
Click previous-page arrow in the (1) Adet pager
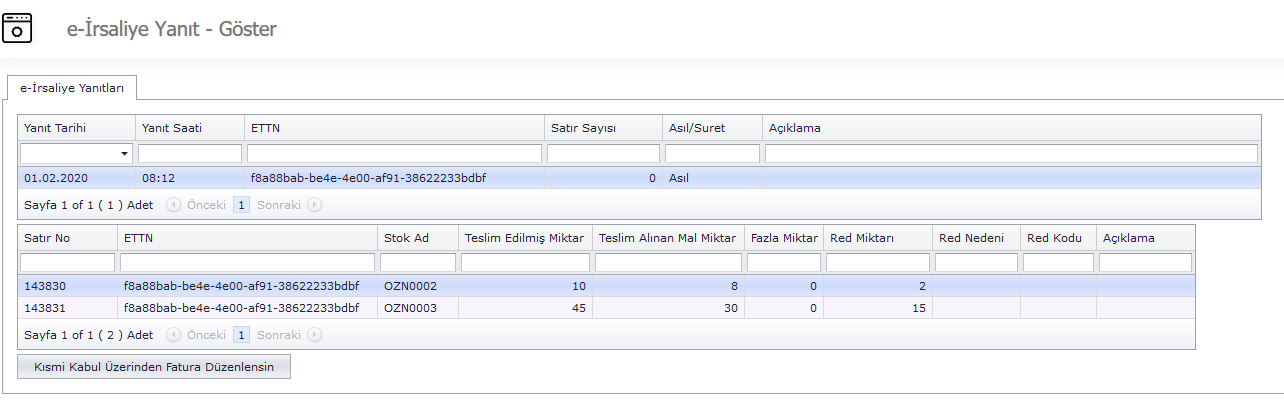click(x=173, y=204)
